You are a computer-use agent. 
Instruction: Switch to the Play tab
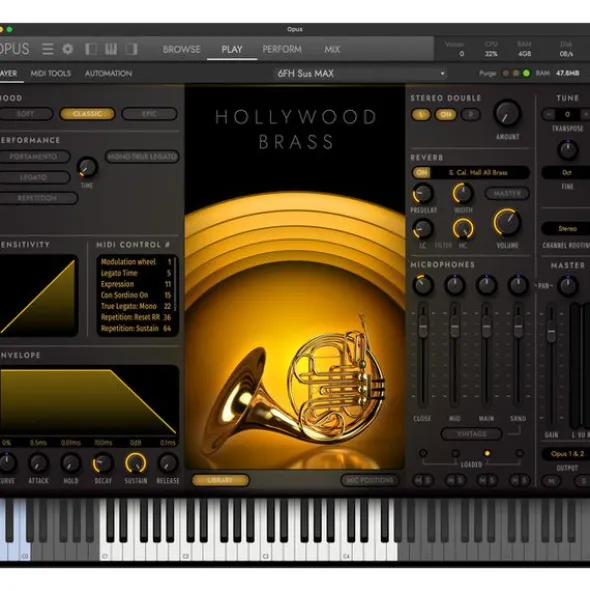click(232, 49)
